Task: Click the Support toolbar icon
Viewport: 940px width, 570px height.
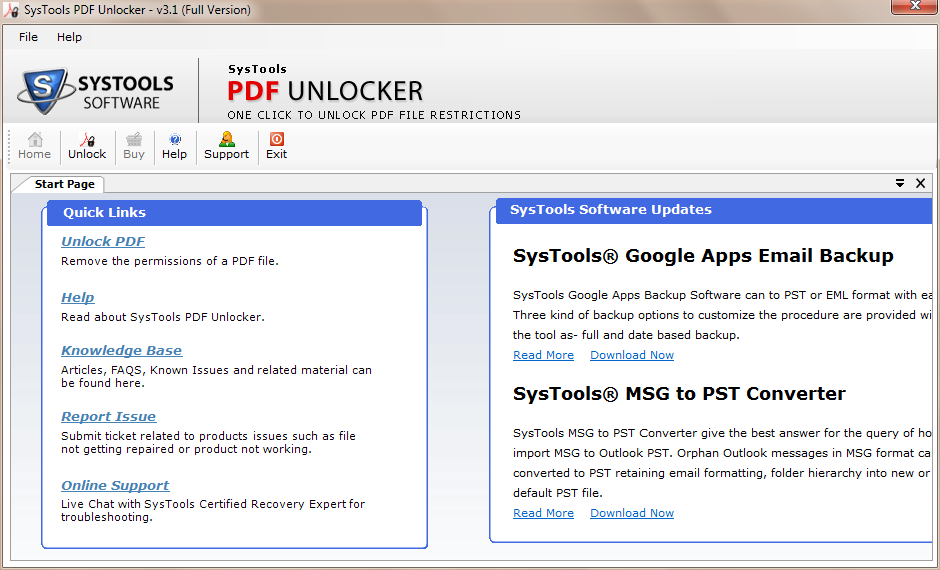Action: pos(226,140)
